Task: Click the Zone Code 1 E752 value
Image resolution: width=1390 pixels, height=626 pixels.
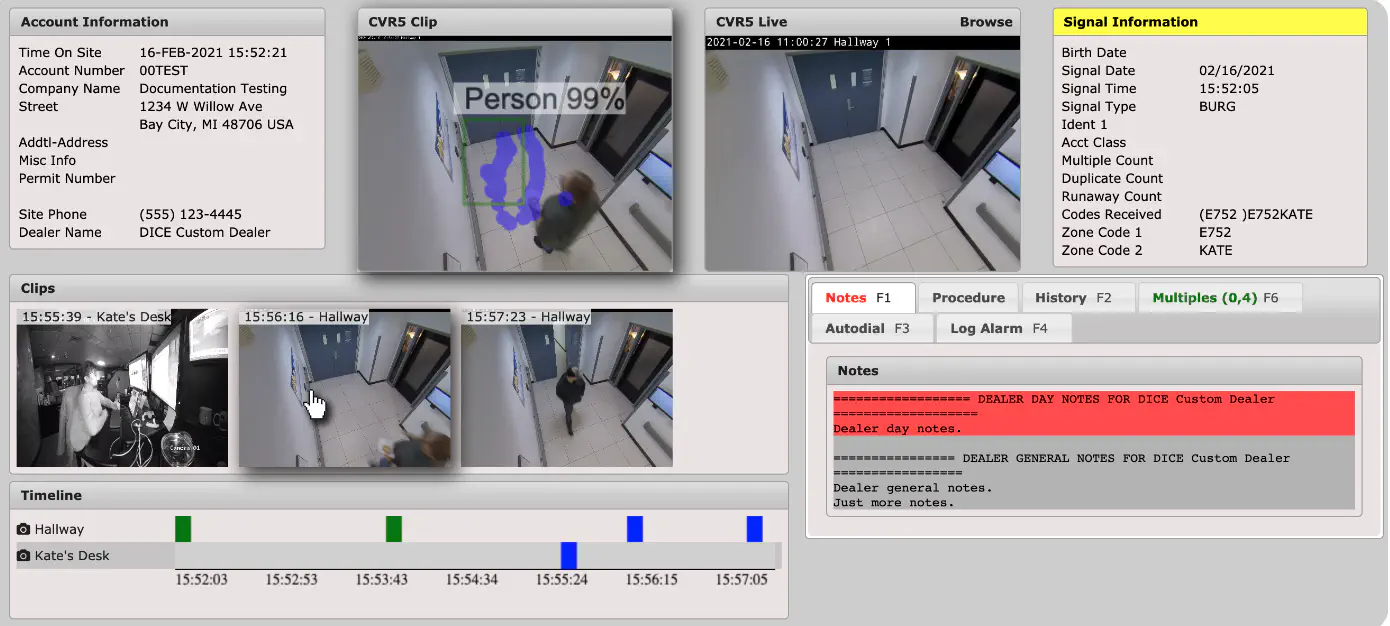Action: click(x=1215, y=232)
